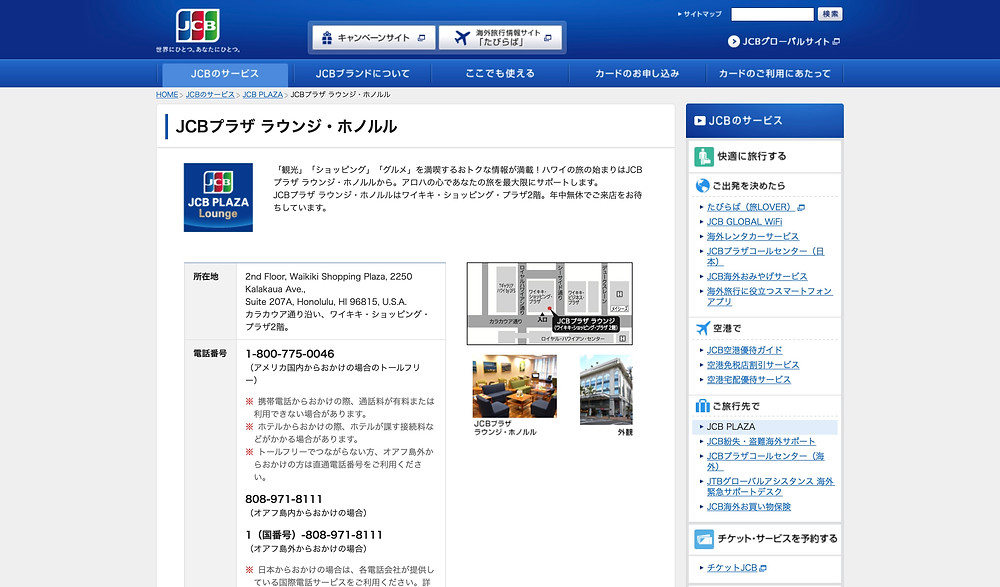Viewport: 1000px width, 587px height.
Task: Click the JCB PLAZA breadcrumb link
Action: [262, 94]
